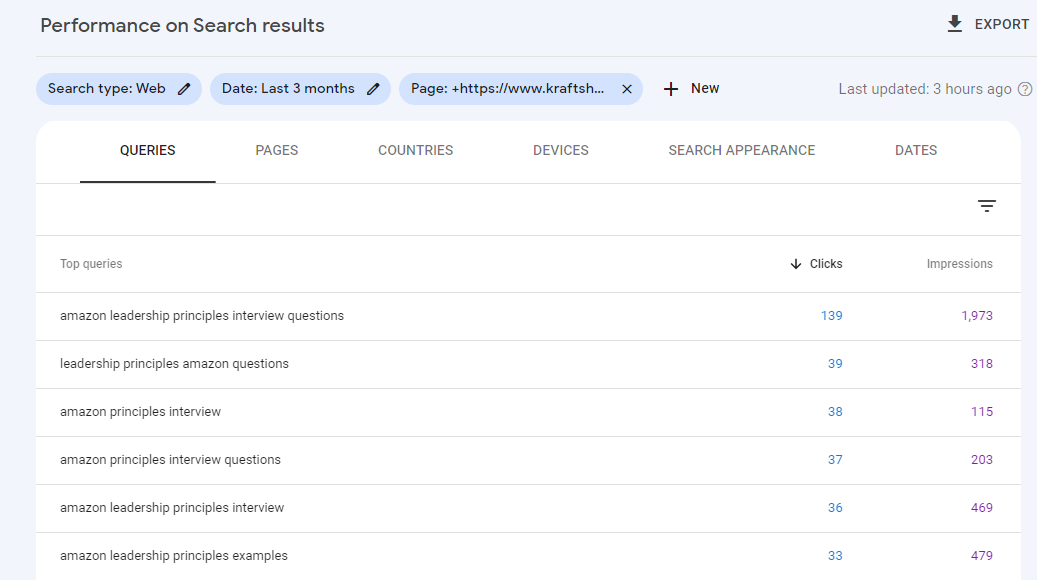
Task: Click the 203 impressions value
Action: (x=981, y=460)
